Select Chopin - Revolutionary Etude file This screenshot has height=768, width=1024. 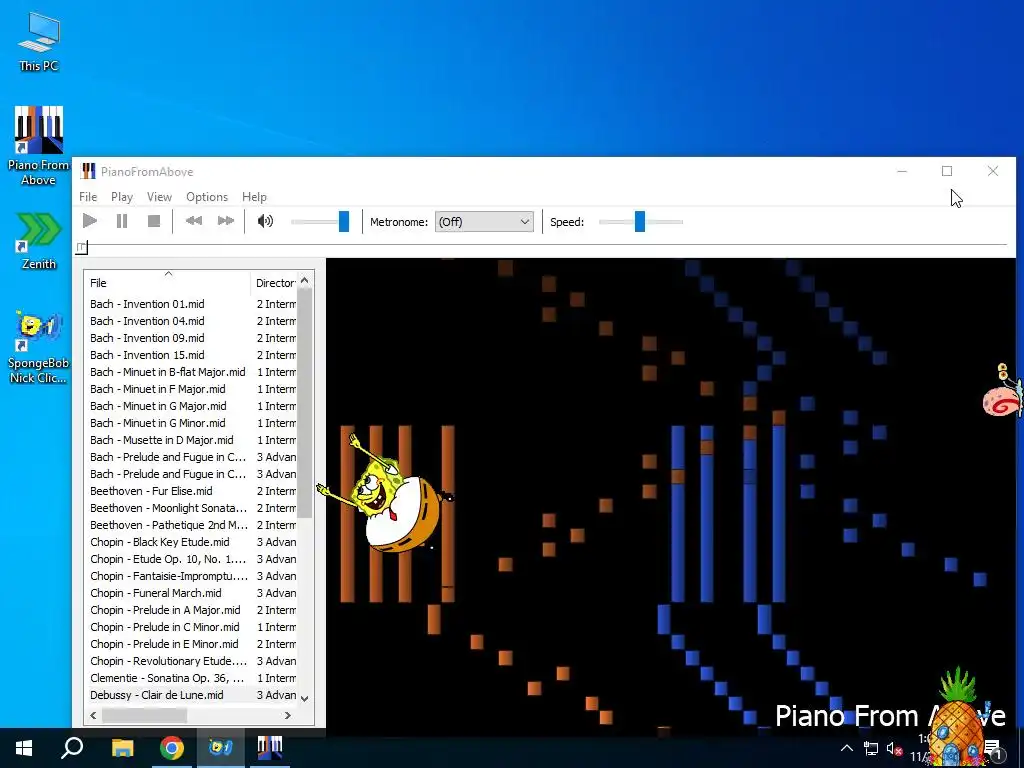click(168, 660)
